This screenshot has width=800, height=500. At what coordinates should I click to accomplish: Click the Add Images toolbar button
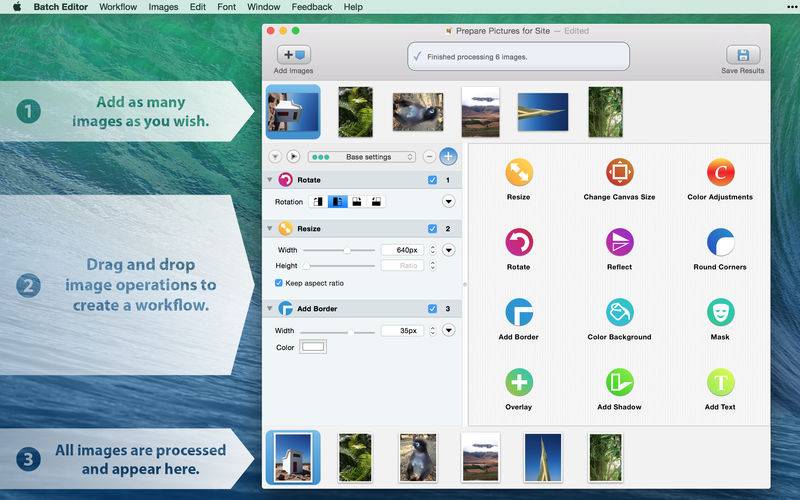point(294,55)
